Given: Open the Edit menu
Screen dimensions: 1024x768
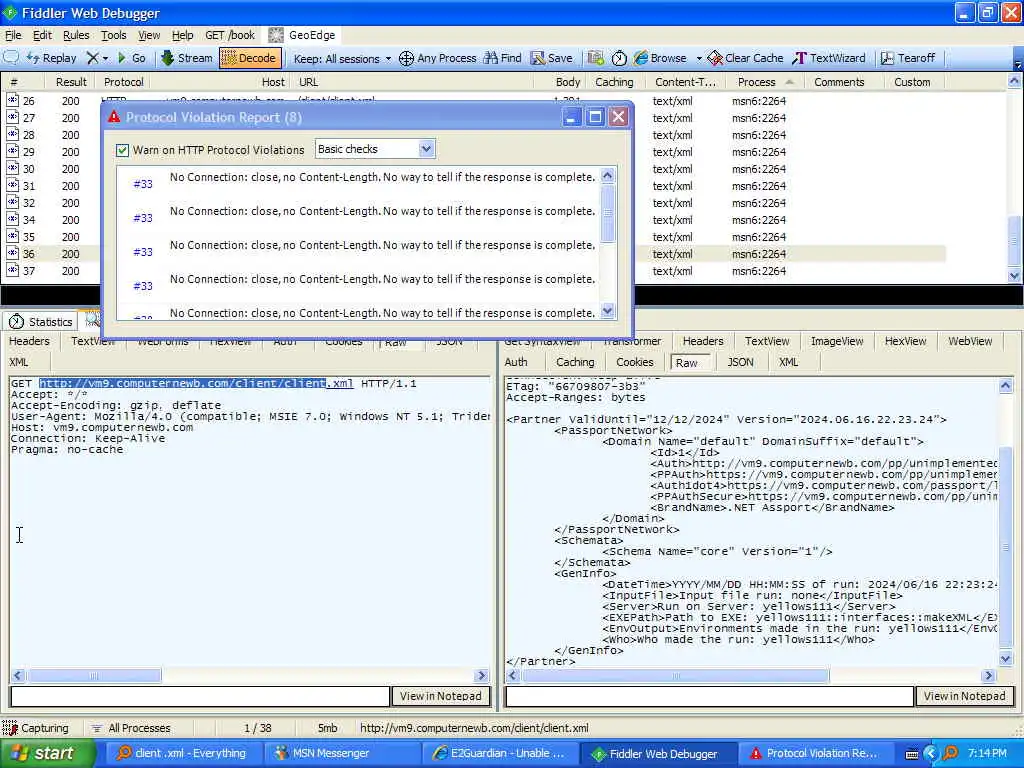Looking at the screenshot, I should point(42,35).
